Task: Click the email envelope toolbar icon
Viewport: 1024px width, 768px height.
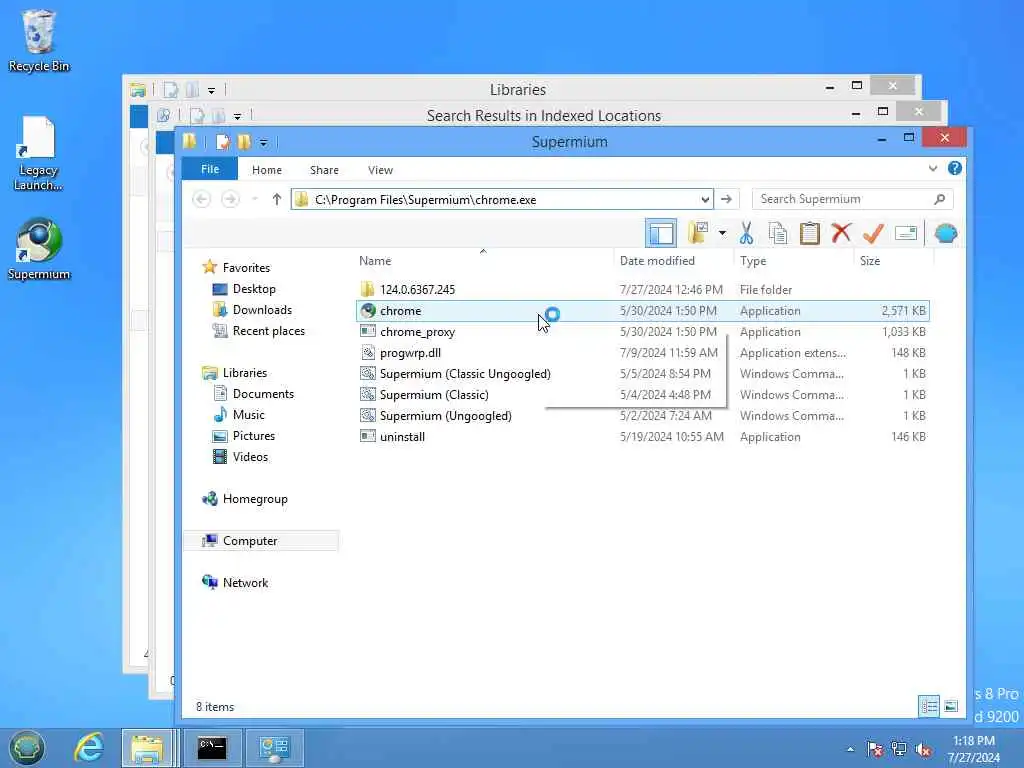Action: pos(906,233)
